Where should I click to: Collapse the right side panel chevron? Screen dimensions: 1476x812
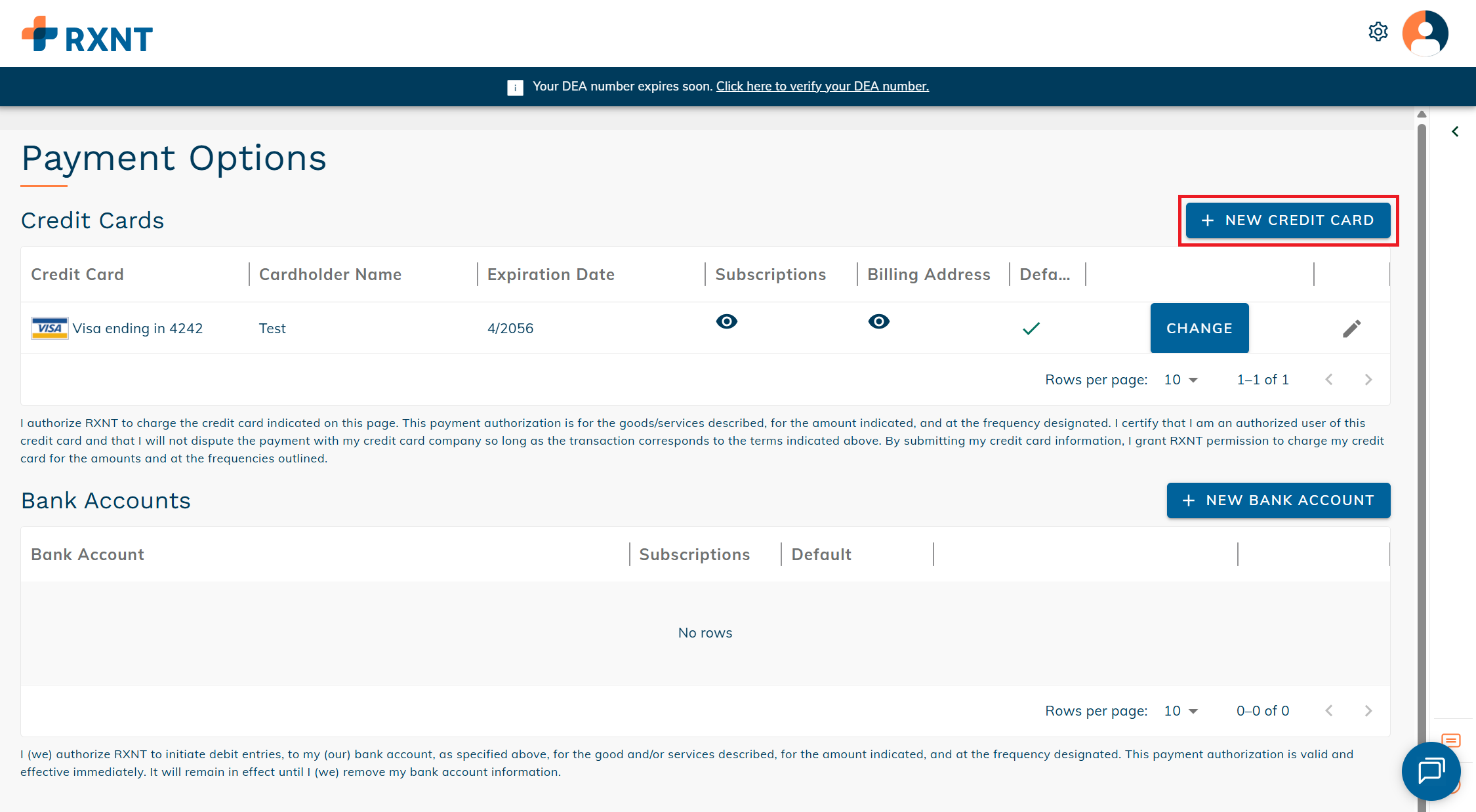[1455, 132]
